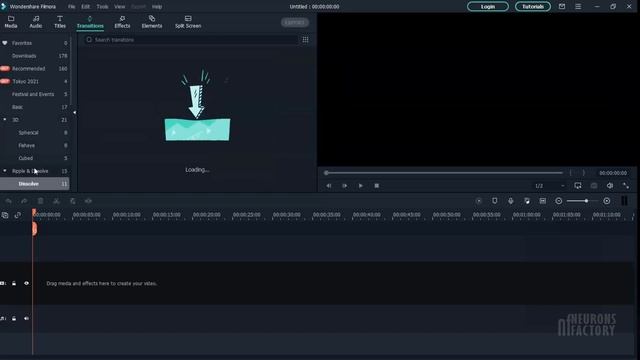The image size is (640, 360).
Task: Toggle the grid view icon beside search
Action: click(305, 40)
